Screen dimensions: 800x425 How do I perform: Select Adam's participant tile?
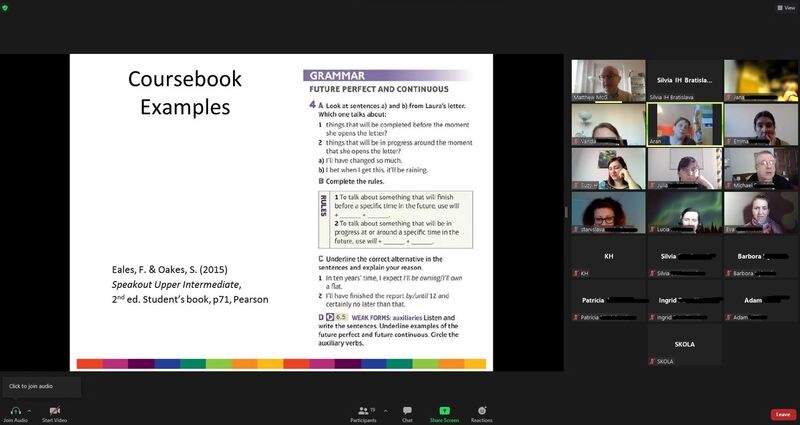pos(761,301)
